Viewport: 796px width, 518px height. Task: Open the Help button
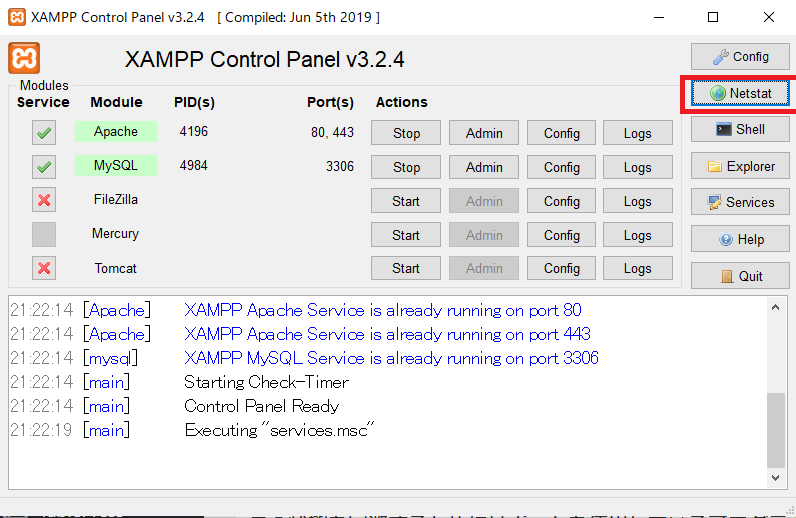pyautogui.click(x=740, y=239)
